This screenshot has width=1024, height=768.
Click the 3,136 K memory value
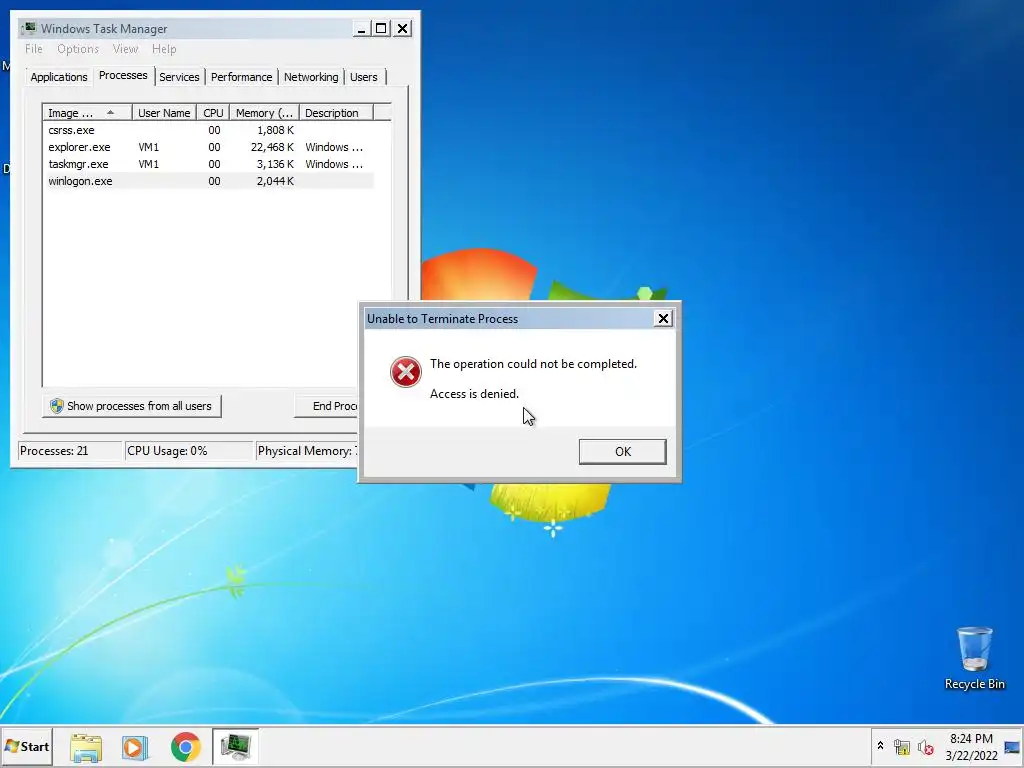[275, 164]
